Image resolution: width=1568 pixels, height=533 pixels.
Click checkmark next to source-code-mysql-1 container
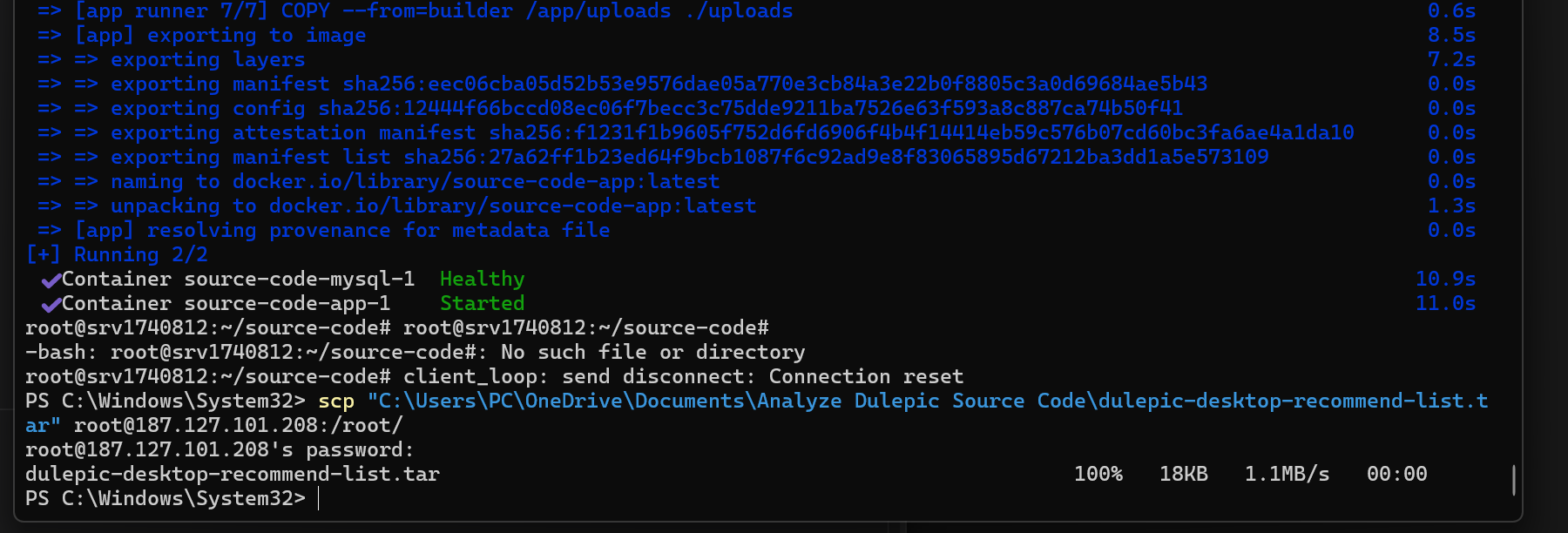pyautogui.click(x=51, y=280)
